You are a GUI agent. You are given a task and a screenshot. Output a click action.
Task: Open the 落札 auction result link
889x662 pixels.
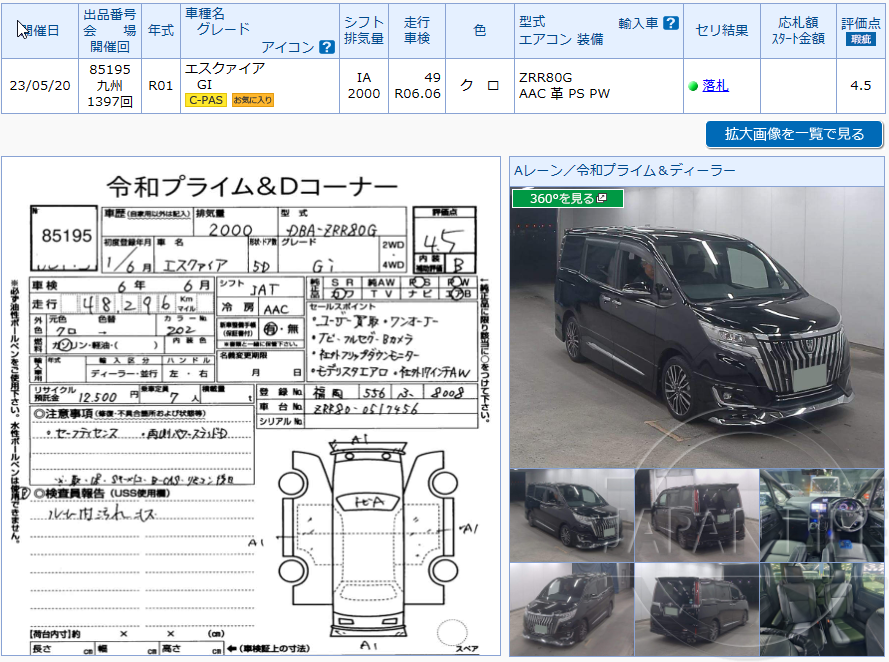[715, 85]
